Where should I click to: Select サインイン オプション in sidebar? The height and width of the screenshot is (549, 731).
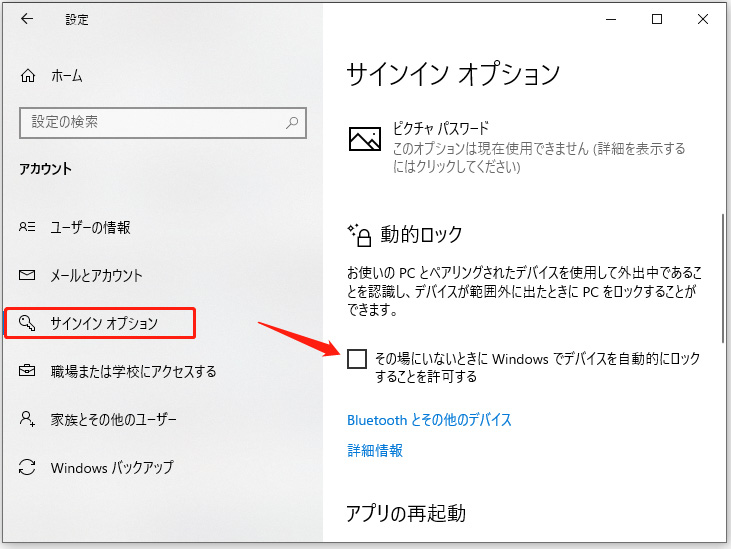click(x=104, y=323)
